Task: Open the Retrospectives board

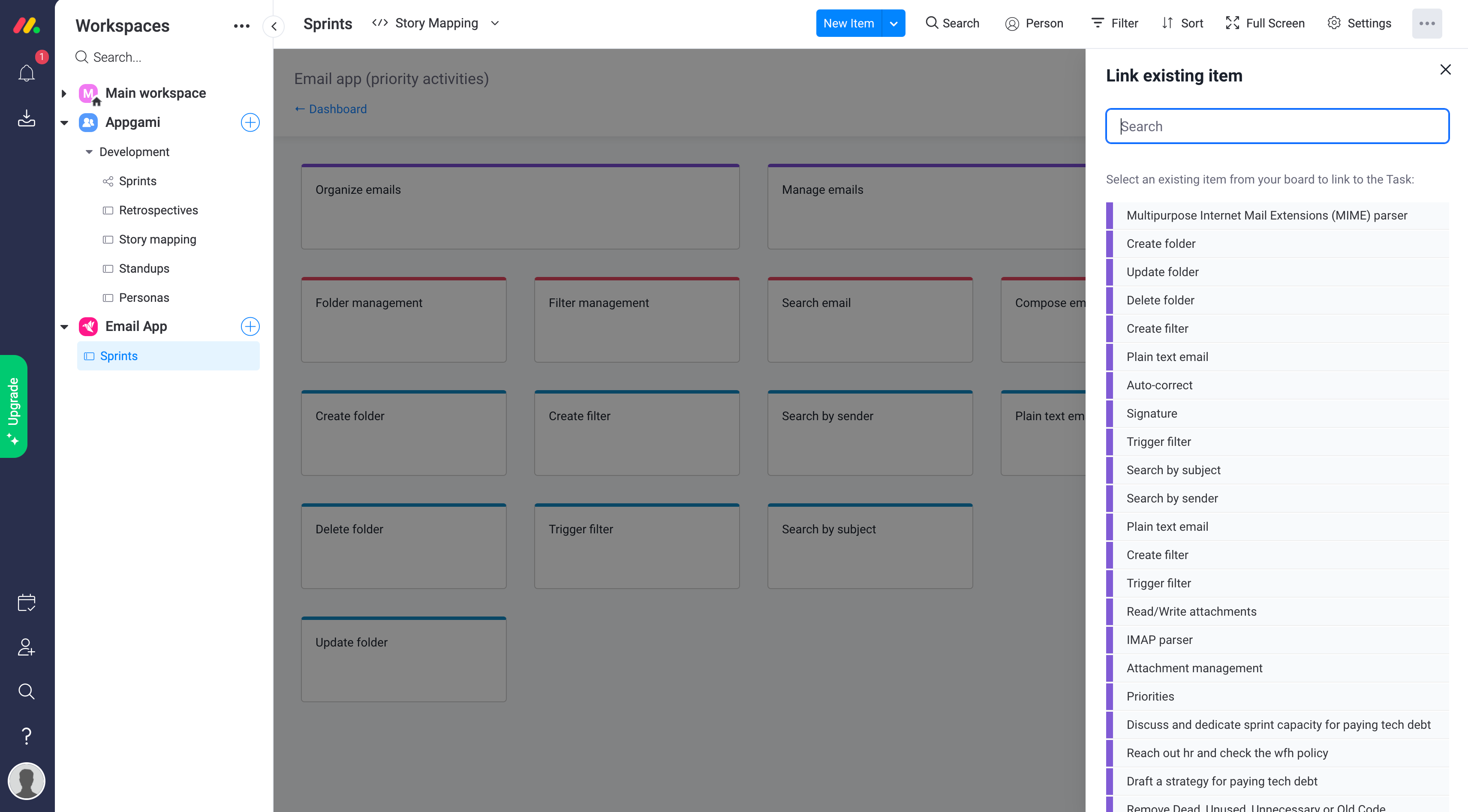Action: point(158,210)
